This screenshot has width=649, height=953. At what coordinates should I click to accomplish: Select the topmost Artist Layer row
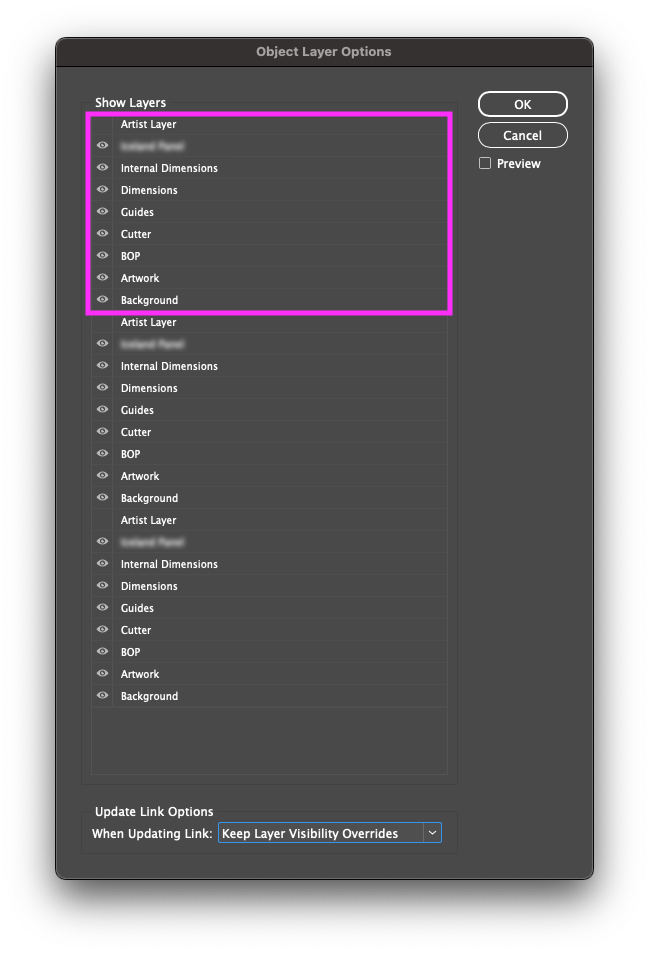click(149, 124)
